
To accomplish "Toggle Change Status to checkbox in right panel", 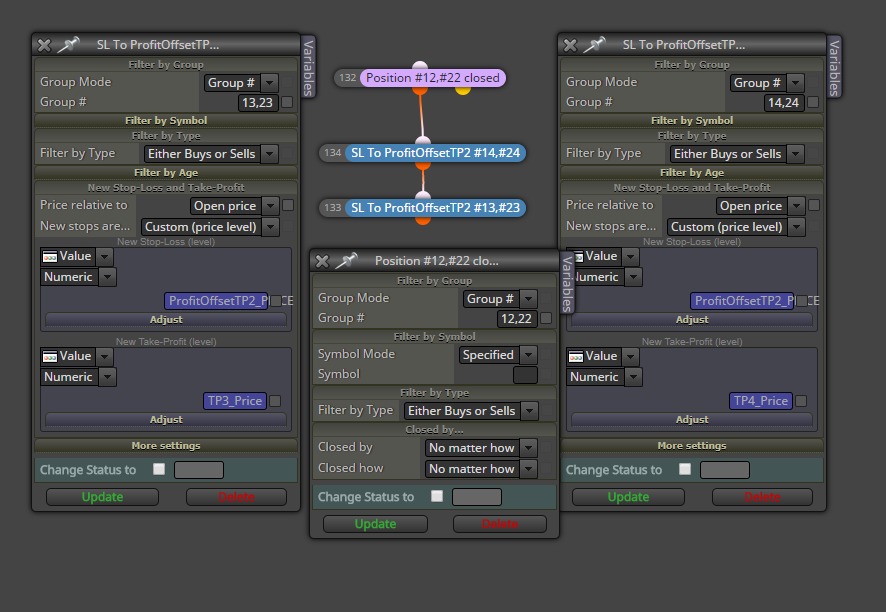I will click(685, 469).
